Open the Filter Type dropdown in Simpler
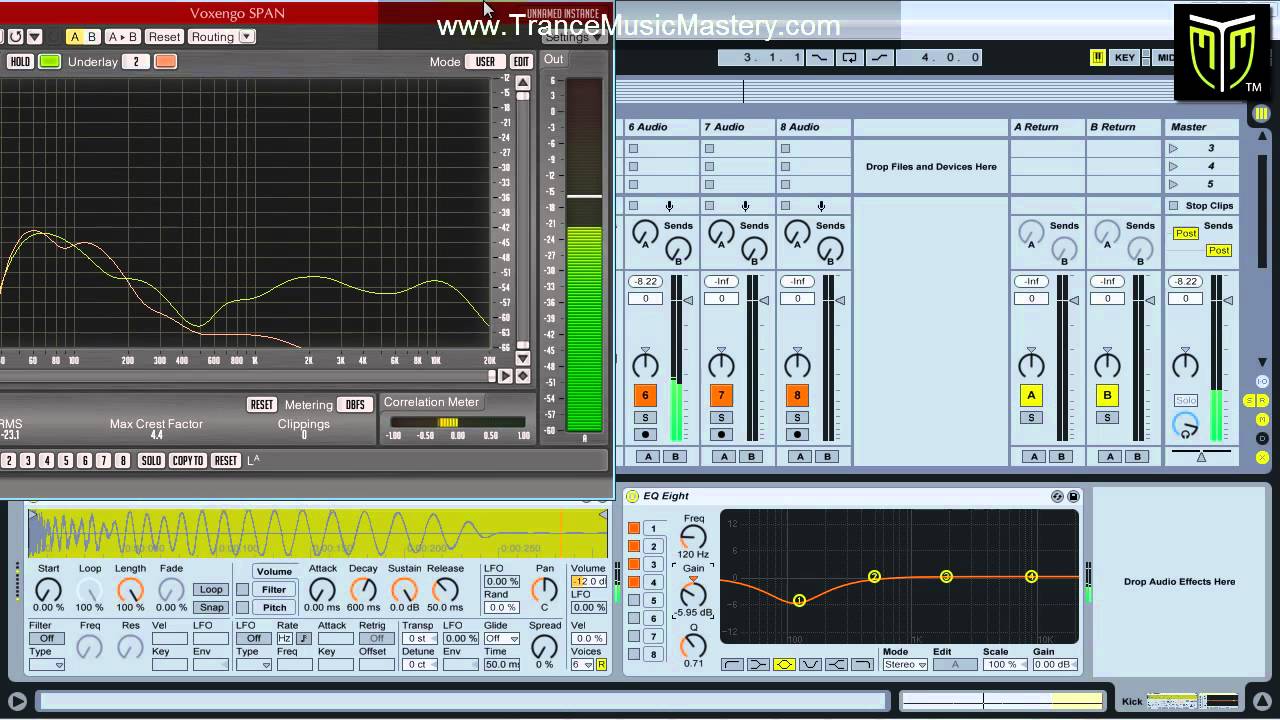The width and height of the screenshot is (1280, 720). tap(47, 665)
